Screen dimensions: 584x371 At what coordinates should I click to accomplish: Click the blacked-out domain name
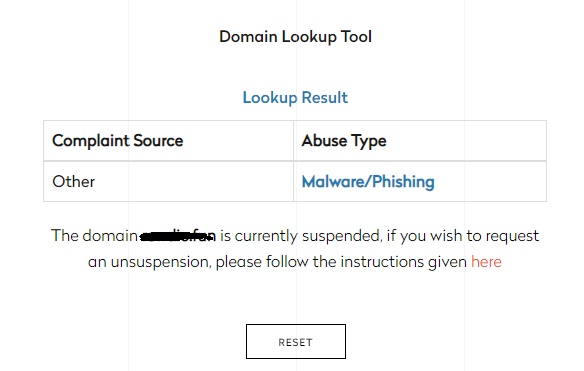coord(177,236)
